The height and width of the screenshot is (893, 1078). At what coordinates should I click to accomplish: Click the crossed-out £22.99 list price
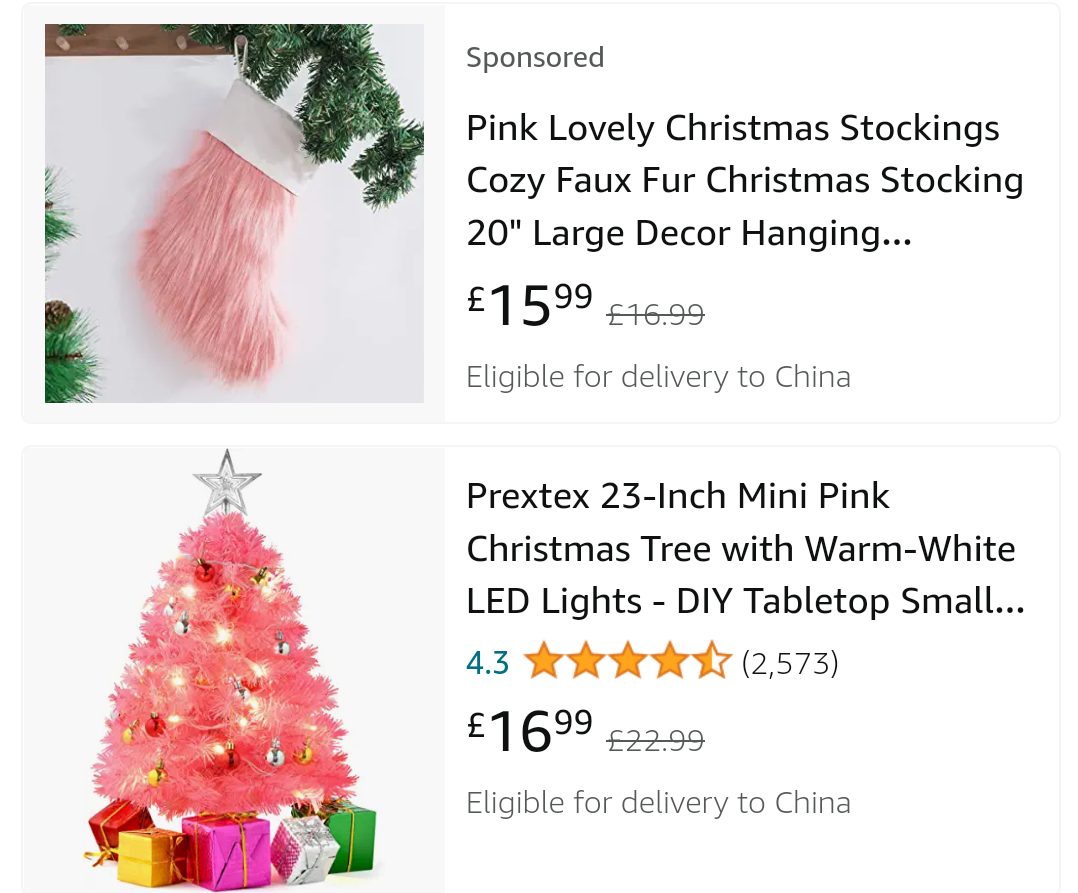656,741
